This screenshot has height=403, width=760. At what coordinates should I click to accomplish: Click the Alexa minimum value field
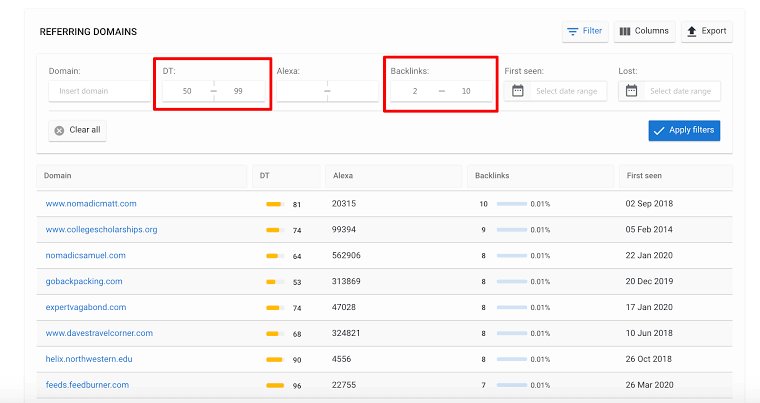click(x=300, y=91)
